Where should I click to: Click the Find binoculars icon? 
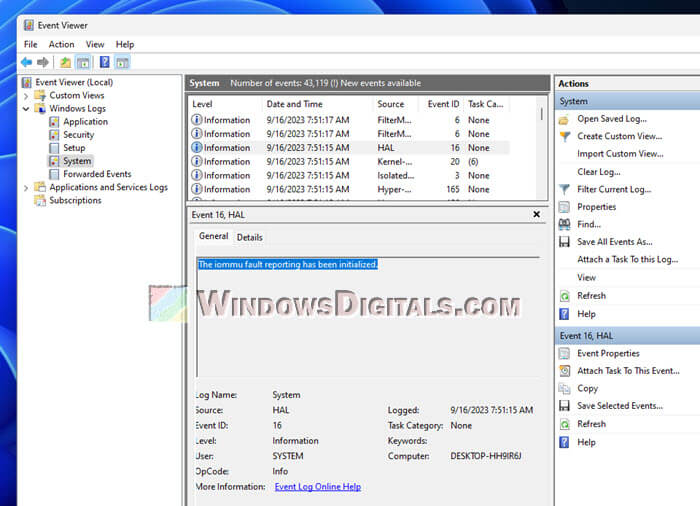pos(564,224)
